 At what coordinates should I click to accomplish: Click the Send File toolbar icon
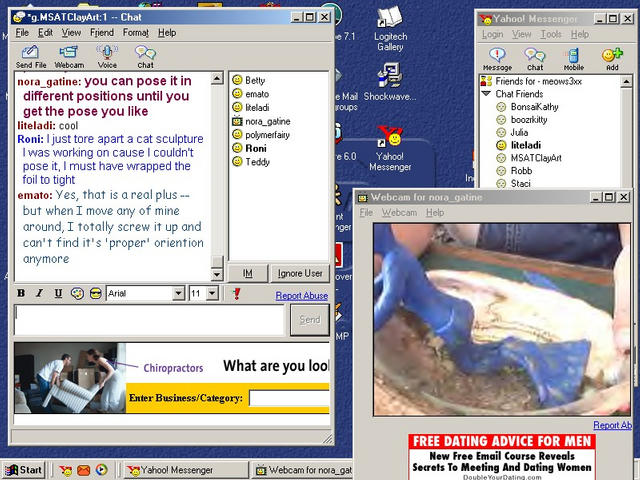(x=31, y=57)
